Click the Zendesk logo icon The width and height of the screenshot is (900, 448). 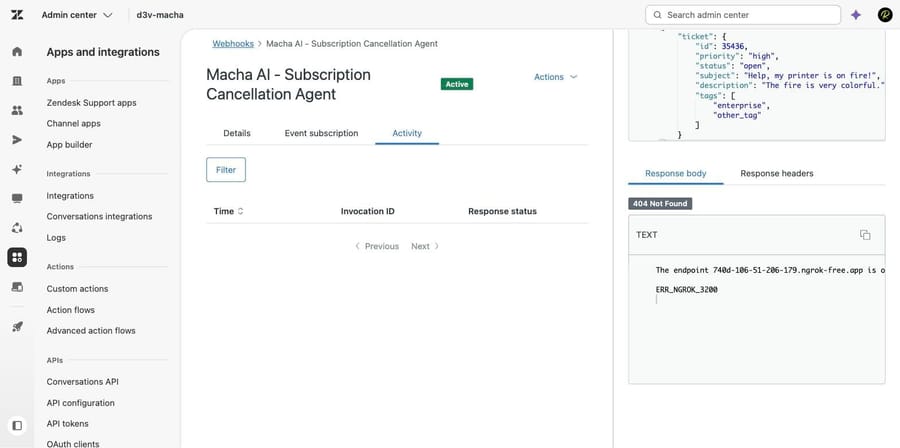17,15
